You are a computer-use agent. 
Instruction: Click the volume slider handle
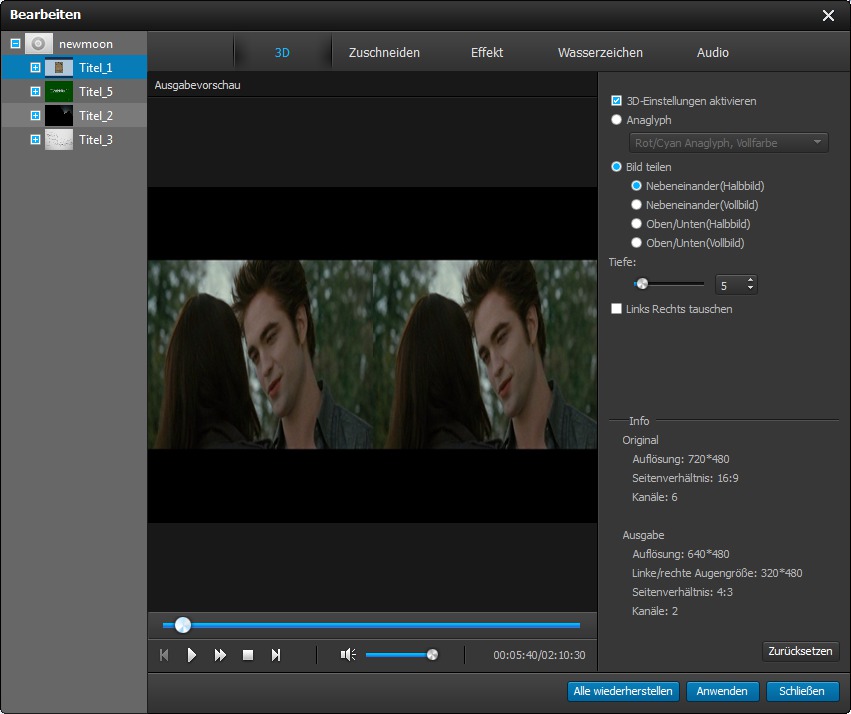[433, 655]
